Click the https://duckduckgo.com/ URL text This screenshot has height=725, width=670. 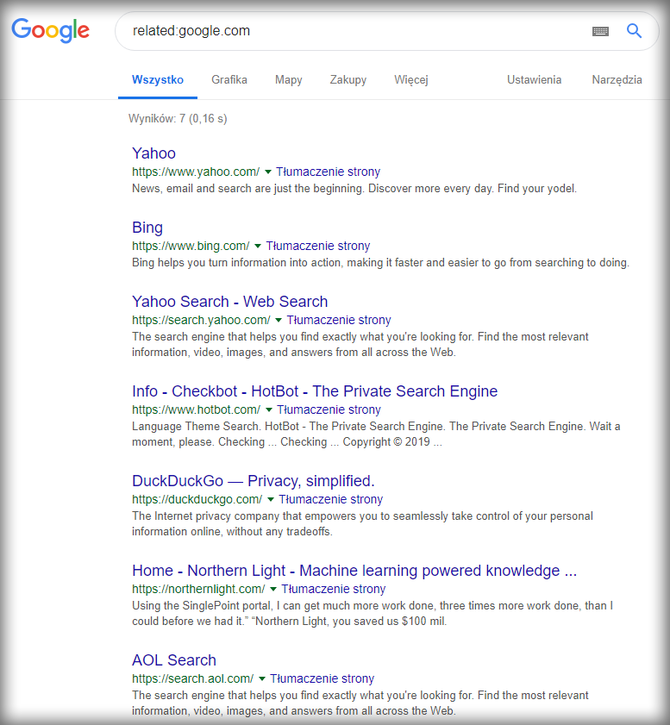[x=197, y=499]
